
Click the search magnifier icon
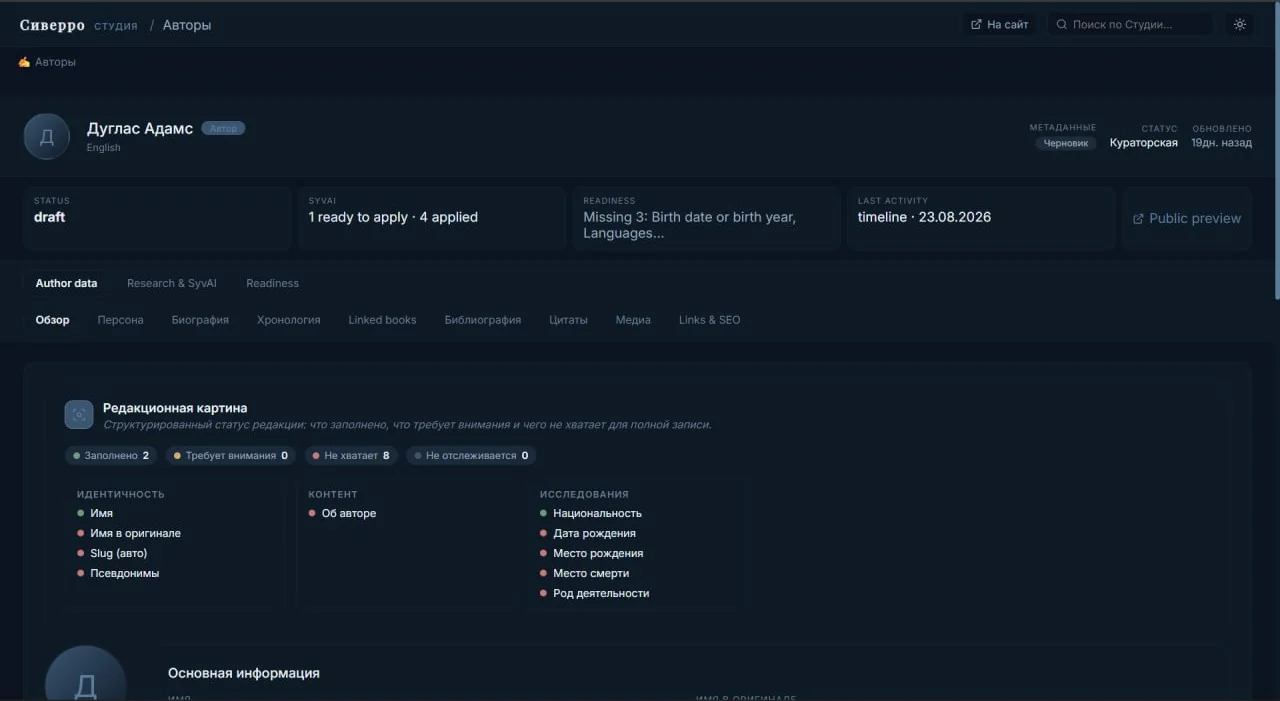[1062, 24]
